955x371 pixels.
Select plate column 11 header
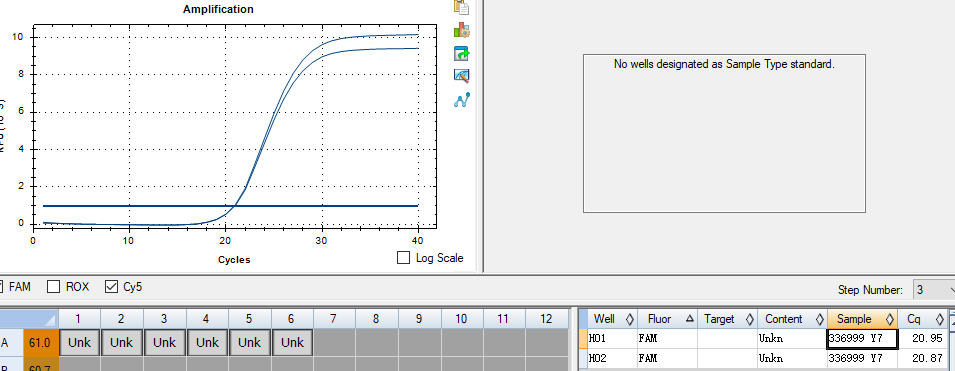pos(504,319)
